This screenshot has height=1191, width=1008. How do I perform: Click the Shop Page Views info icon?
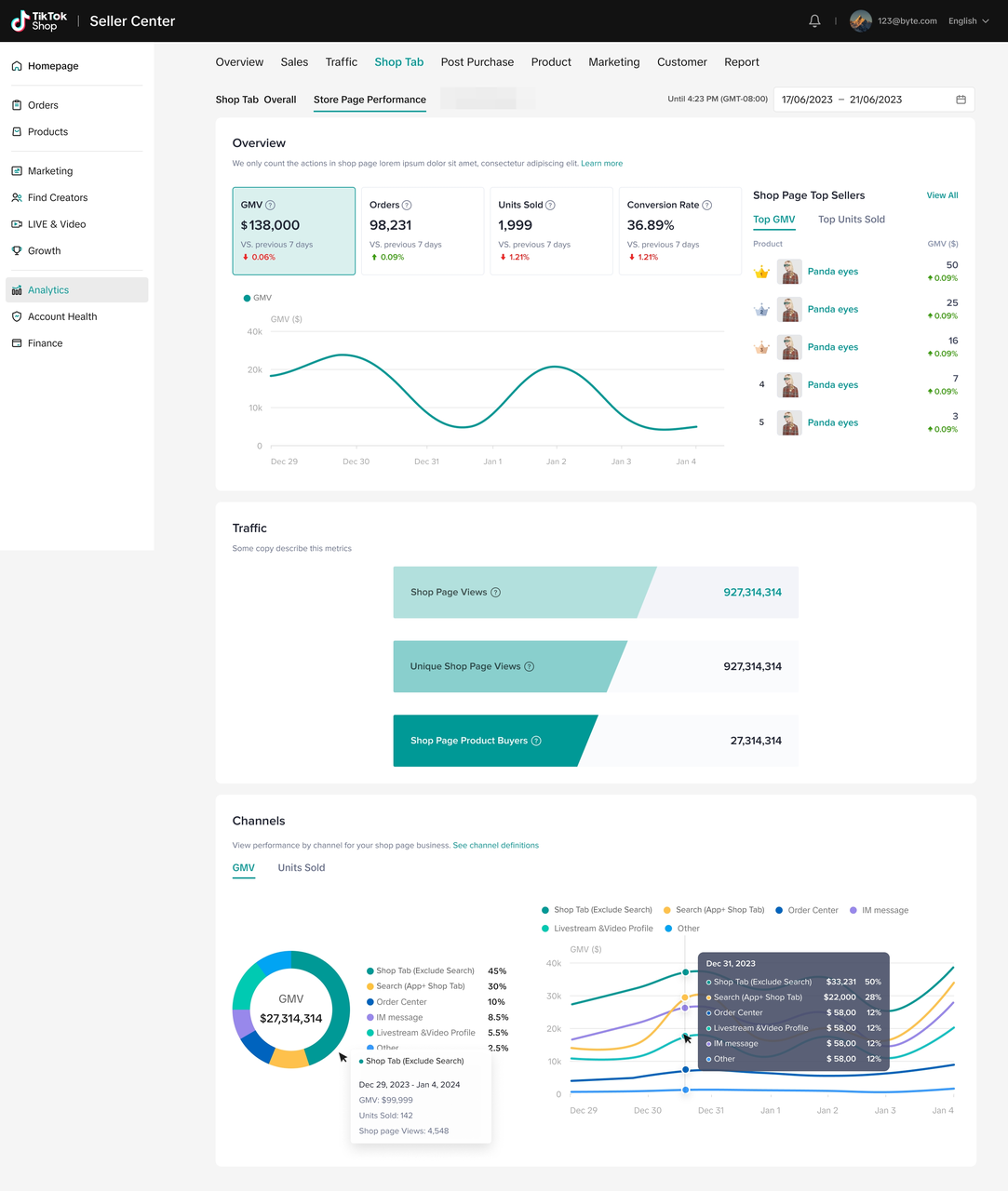coord(496,592)
